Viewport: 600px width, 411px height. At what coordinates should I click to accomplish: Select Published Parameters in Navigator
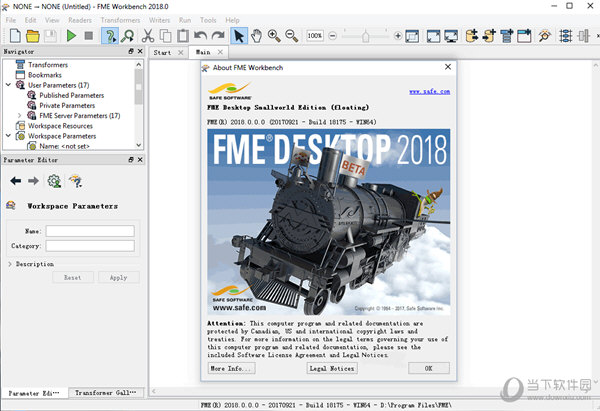pos(72,95)
